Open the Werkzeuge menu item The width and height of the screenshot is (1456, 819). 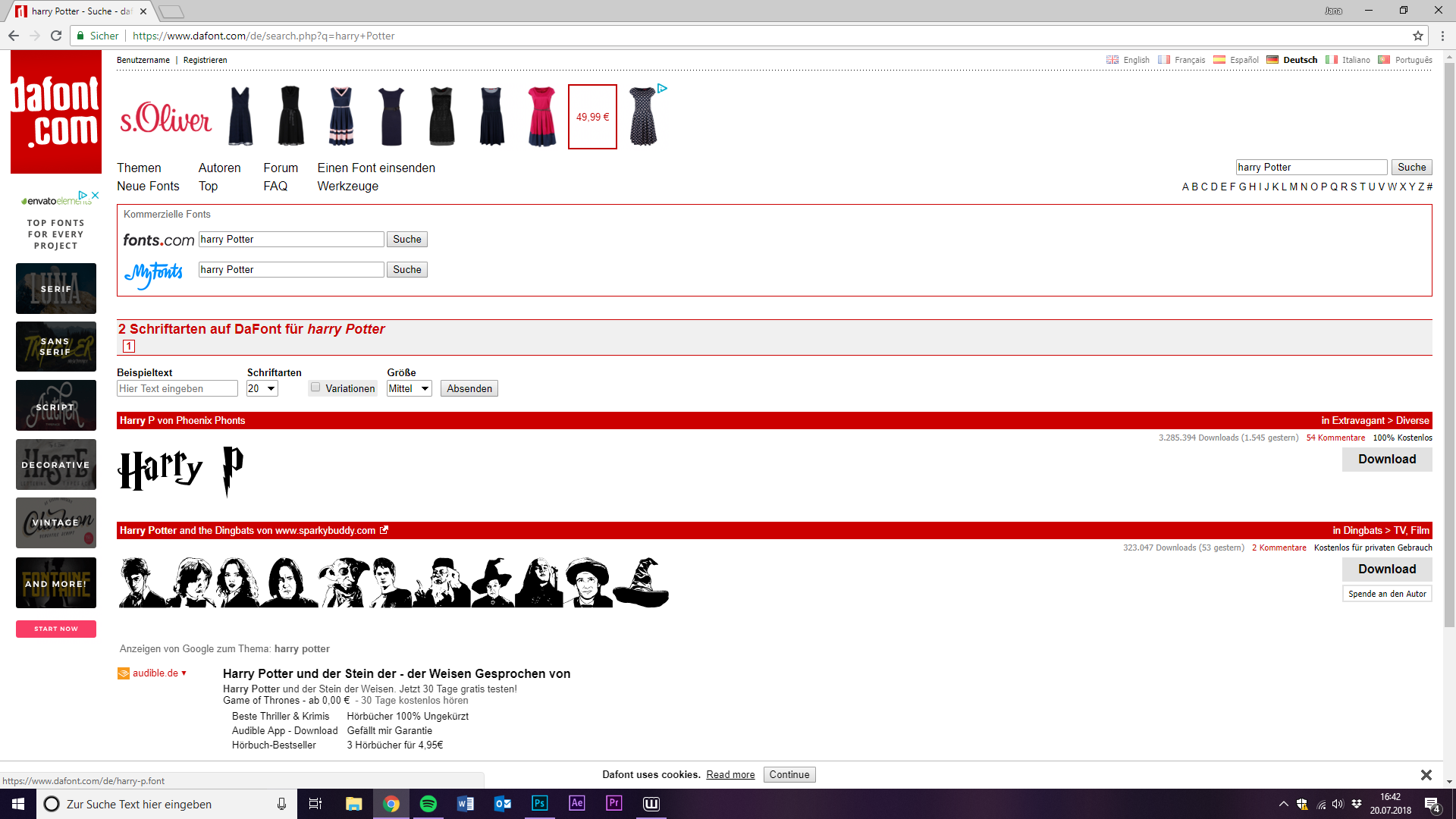coord(347,186)
